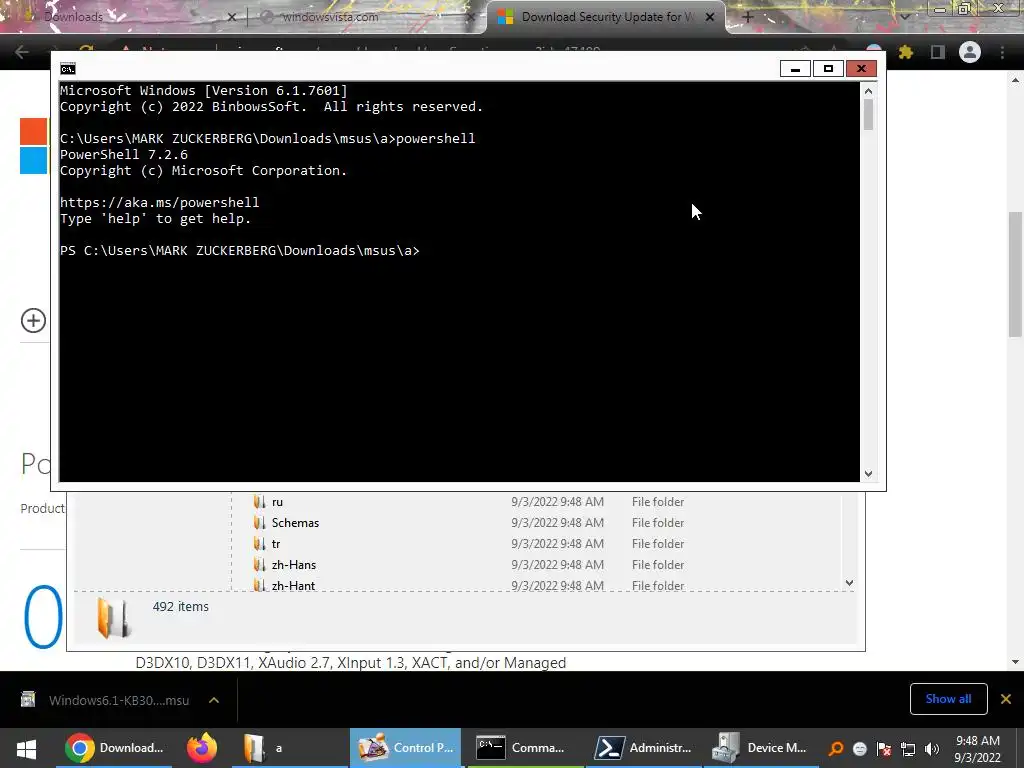
Task: Click the Schemas row date modified cell
Action: pos(557,522)
